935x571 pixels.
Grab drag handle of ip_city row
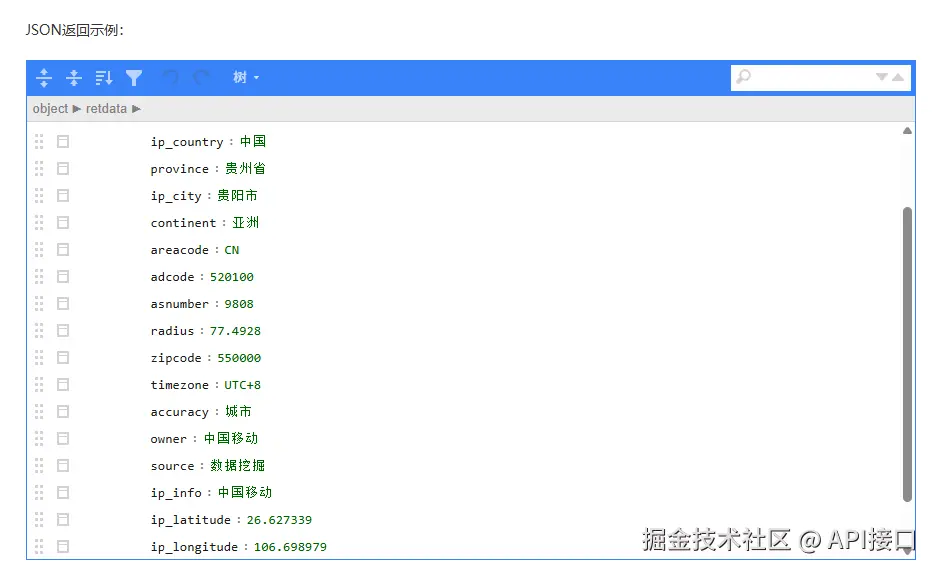click(39, 195)
